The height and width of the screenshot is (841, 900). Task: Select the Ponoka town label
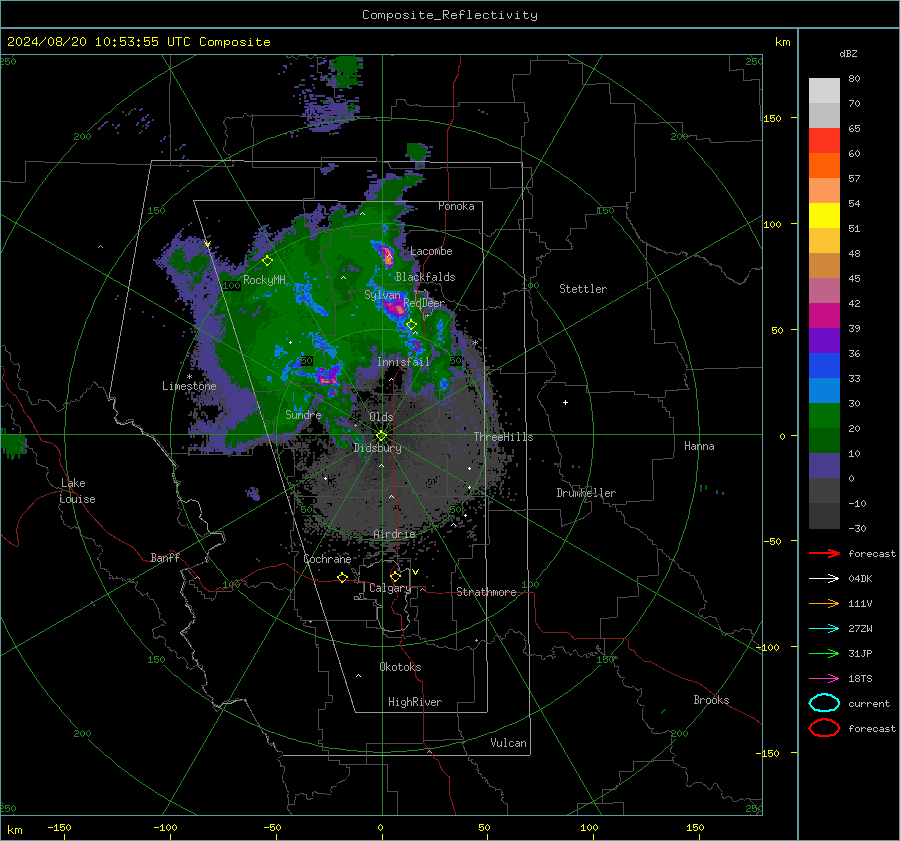(456, 206)
